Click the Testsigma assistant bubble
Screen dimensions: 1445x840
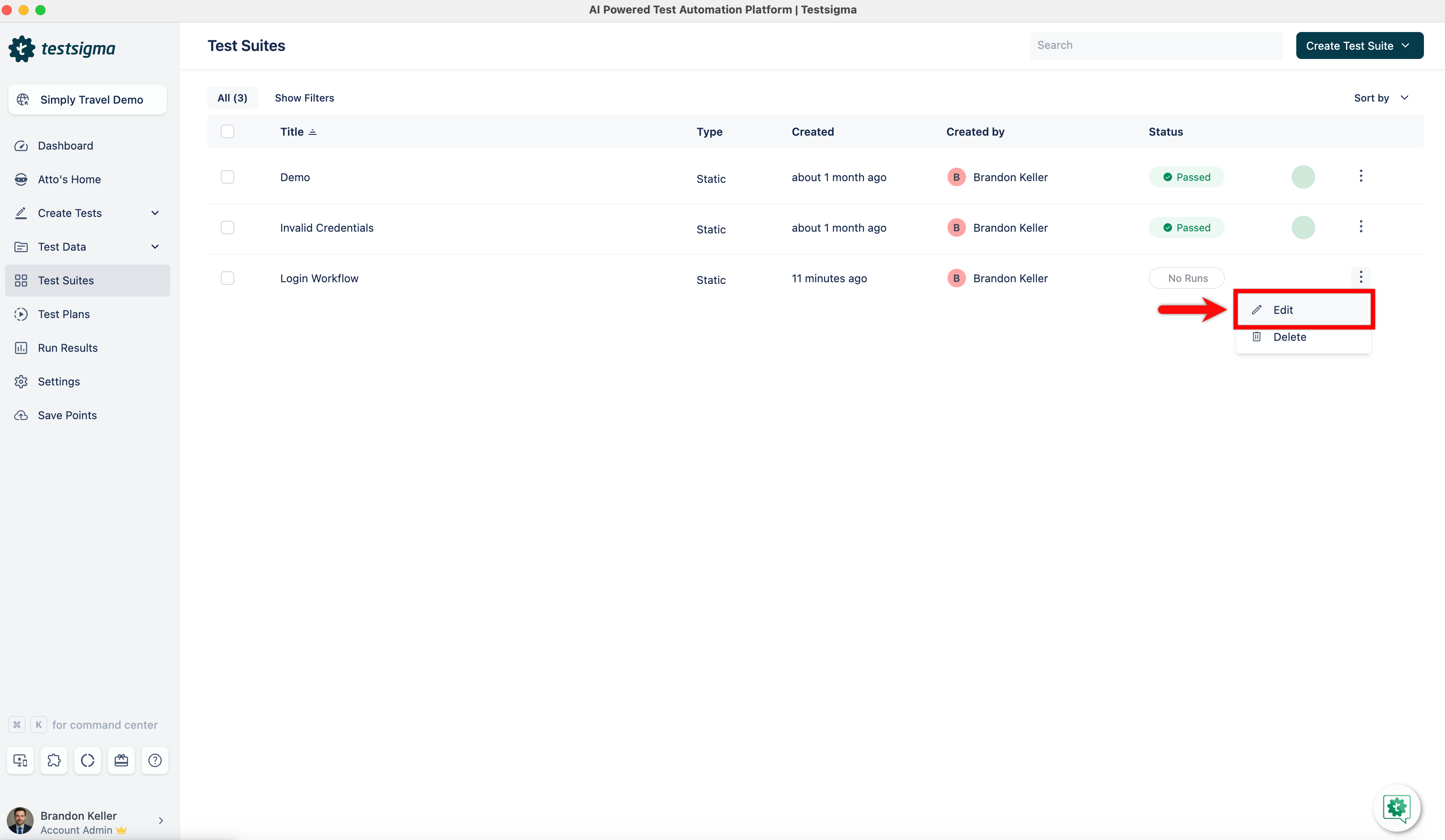coord(1397,808)
